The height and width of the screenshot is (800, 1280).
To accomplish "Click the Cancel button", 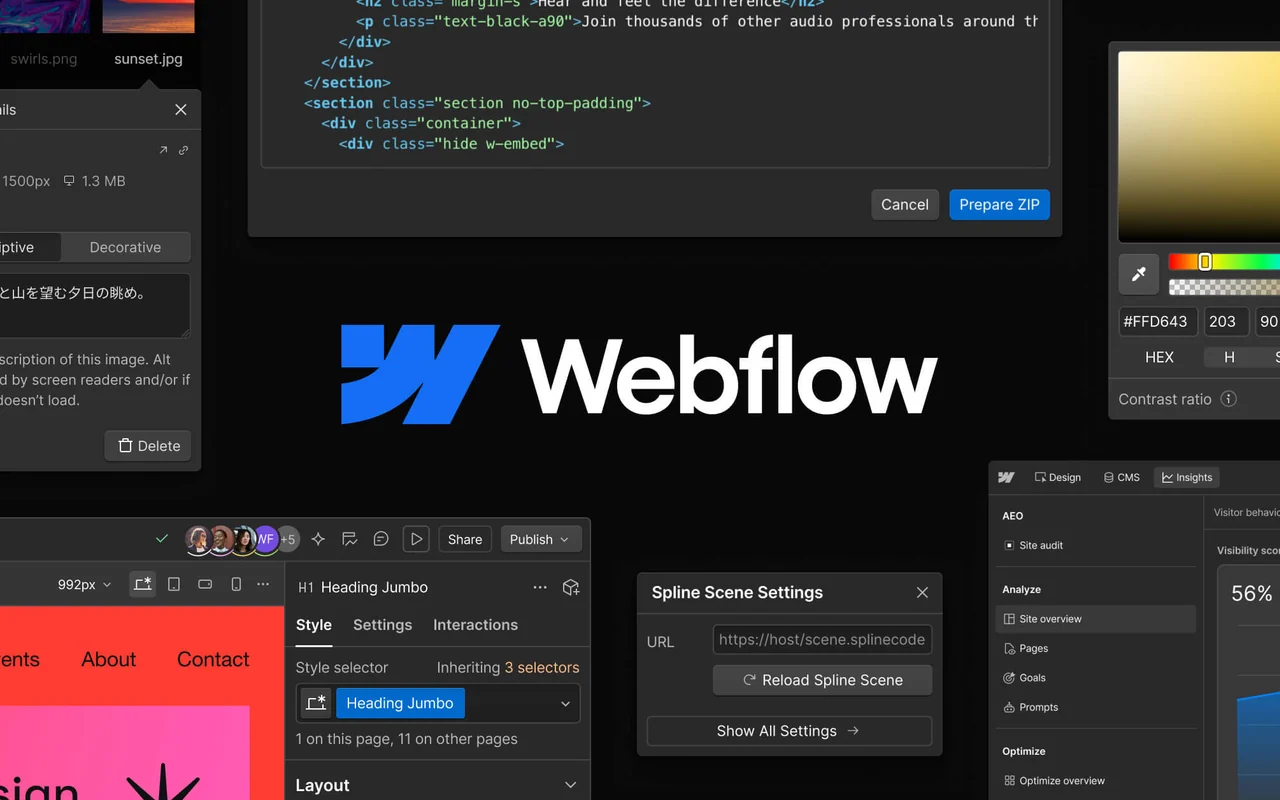I will [x=905, y=204].
